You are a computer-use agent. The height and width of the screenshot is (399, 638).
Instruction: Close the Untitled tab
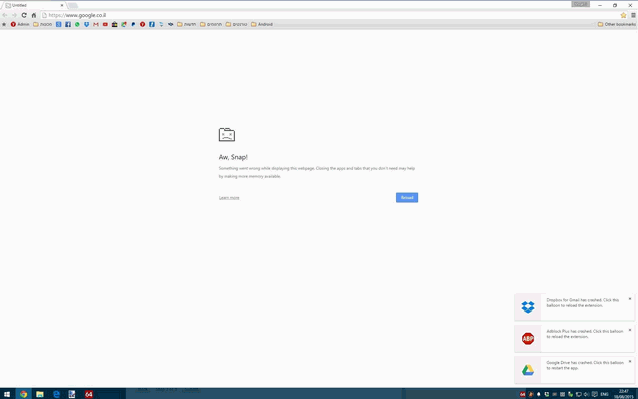62,5
